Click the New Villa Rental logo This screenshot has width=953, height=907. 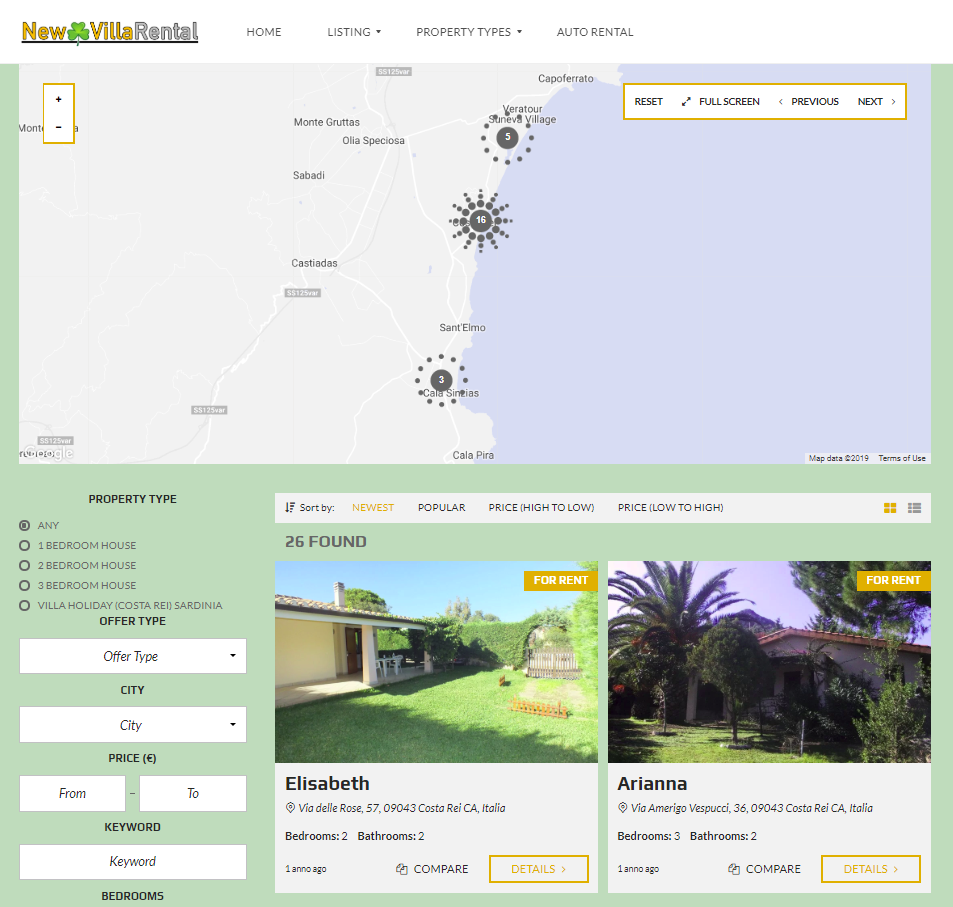pos(110,32)
